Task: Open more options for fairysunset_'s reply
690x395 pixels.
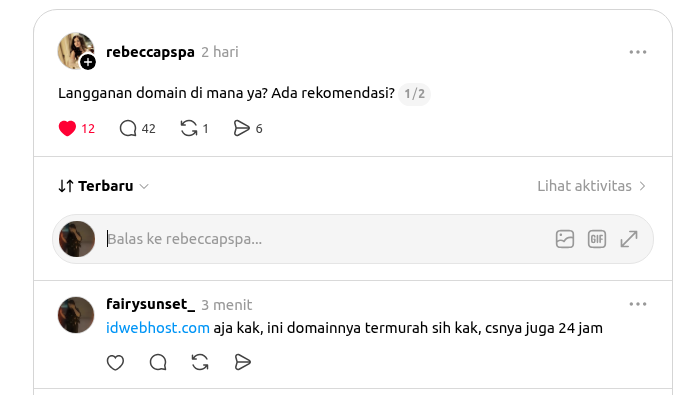Action: pos(638,304)
